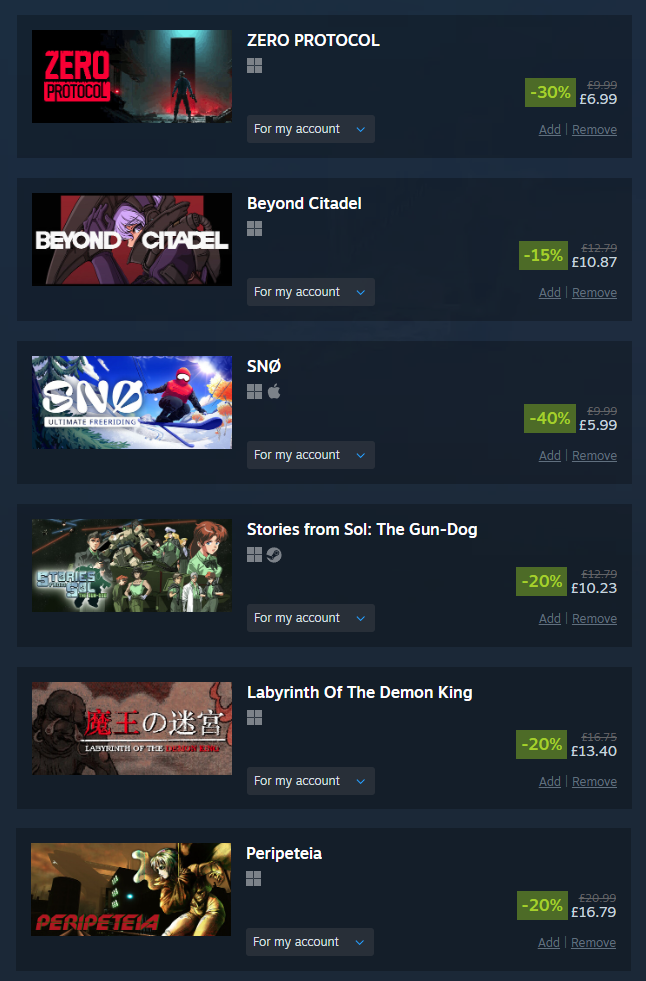Remove ZERO PROTOCOL from the cart
646x981 pixels.
[x=594, y=130]
